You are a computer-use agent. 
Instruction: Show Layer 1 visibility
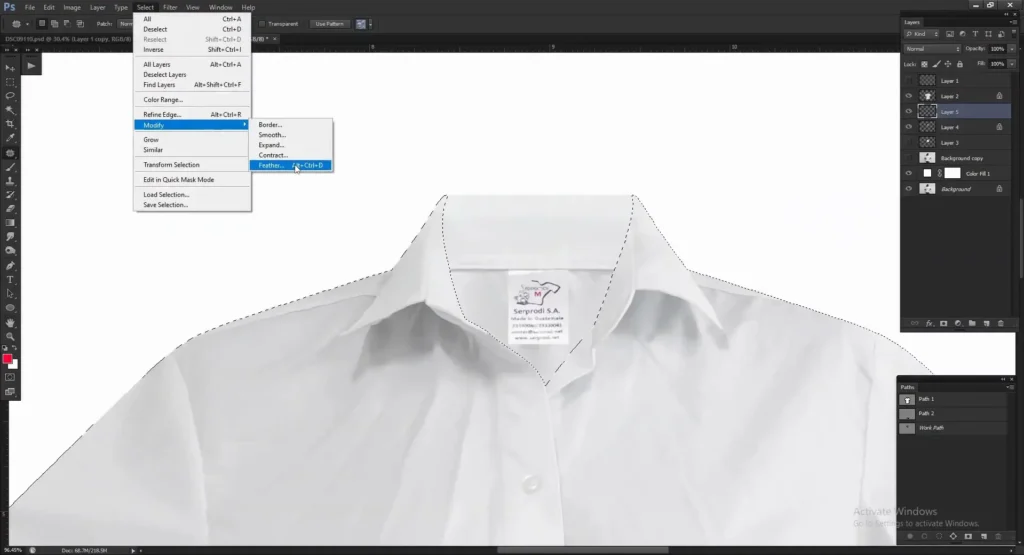(x=908, y=81)
